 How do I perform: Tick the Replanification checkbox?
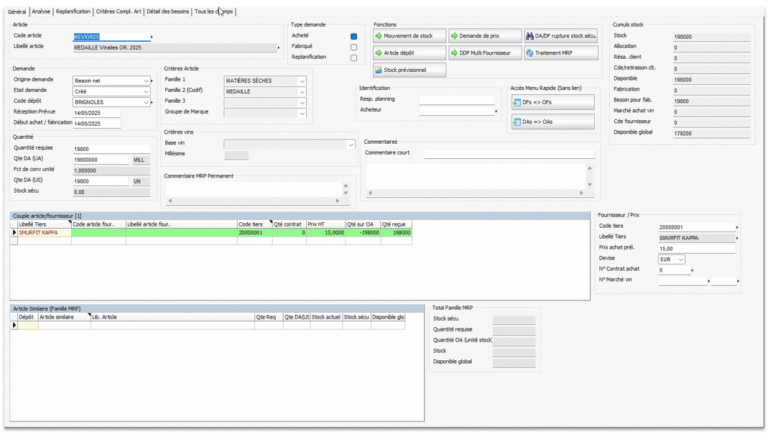pos(354,58)
